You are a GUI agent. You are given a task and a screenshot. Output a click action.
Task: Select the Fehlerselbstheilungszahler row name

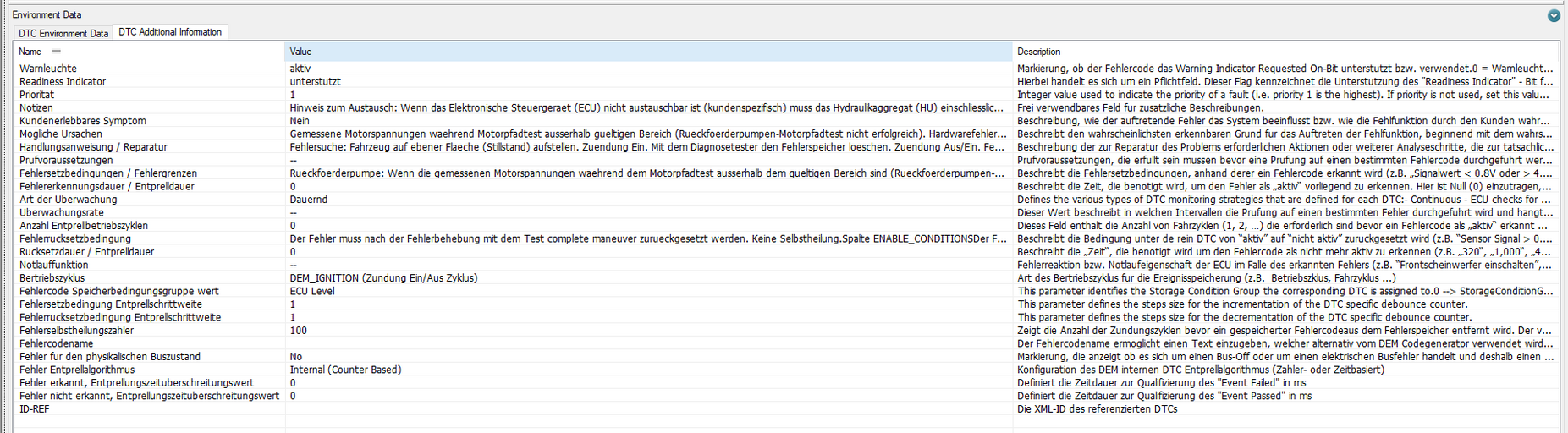coord(77,331)
